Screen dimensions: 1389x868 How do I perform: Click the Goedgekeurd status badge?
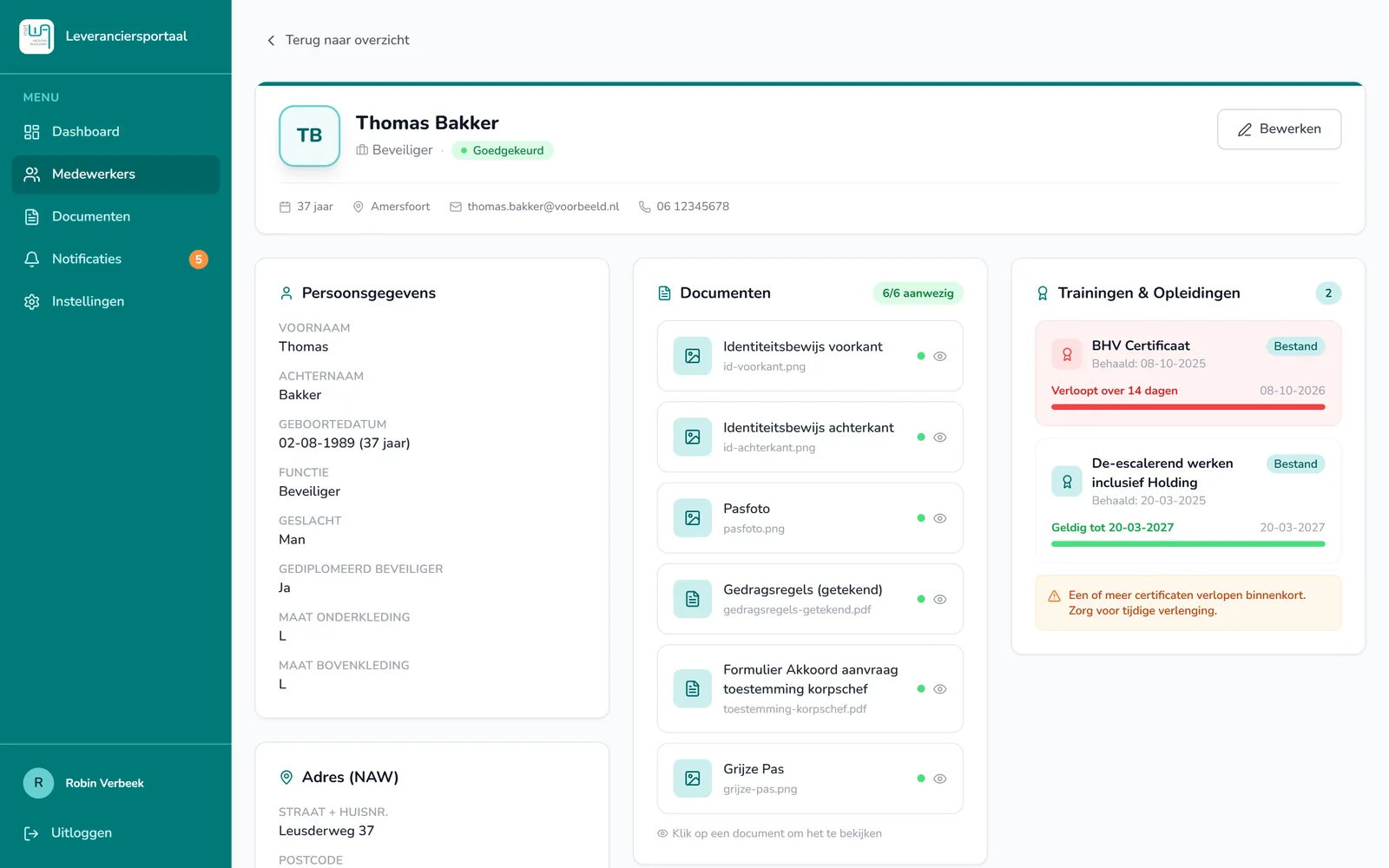click(x=502, y=150)
